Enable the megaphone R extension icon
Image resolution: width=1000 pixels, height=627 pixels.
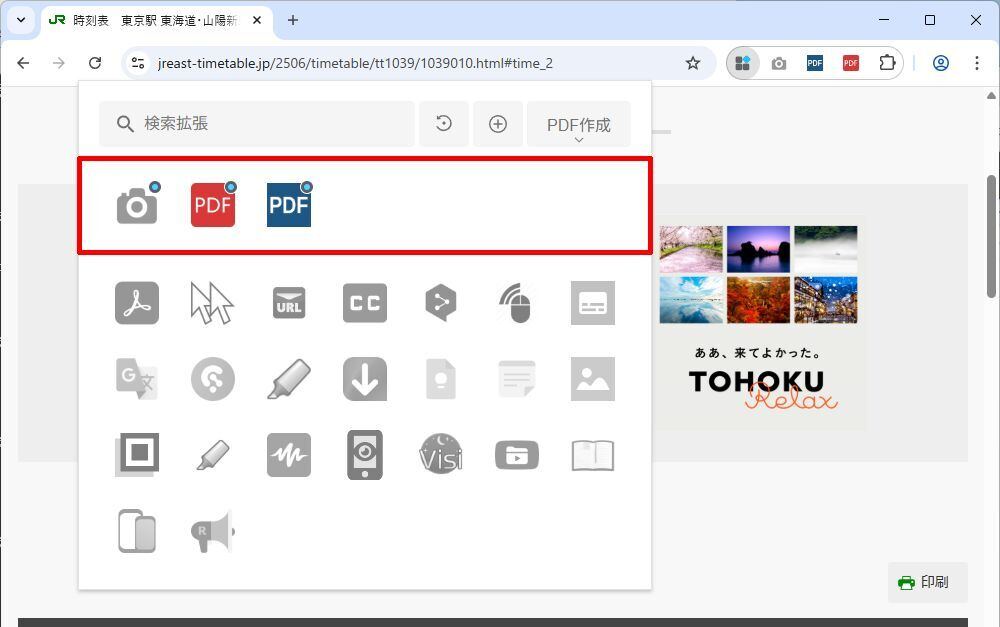pyautogui.click(x=213, y=531)
